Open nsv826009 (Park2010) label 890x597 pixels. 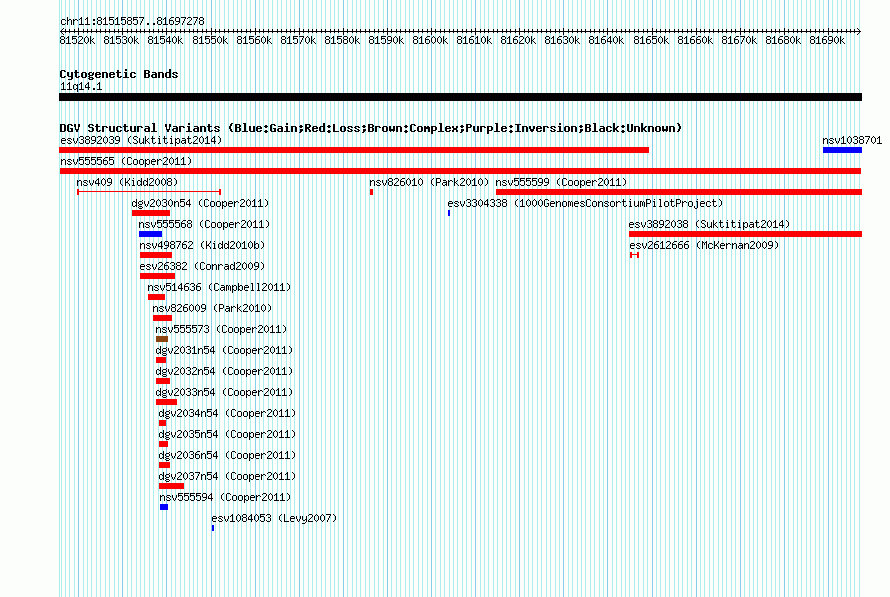212,308
